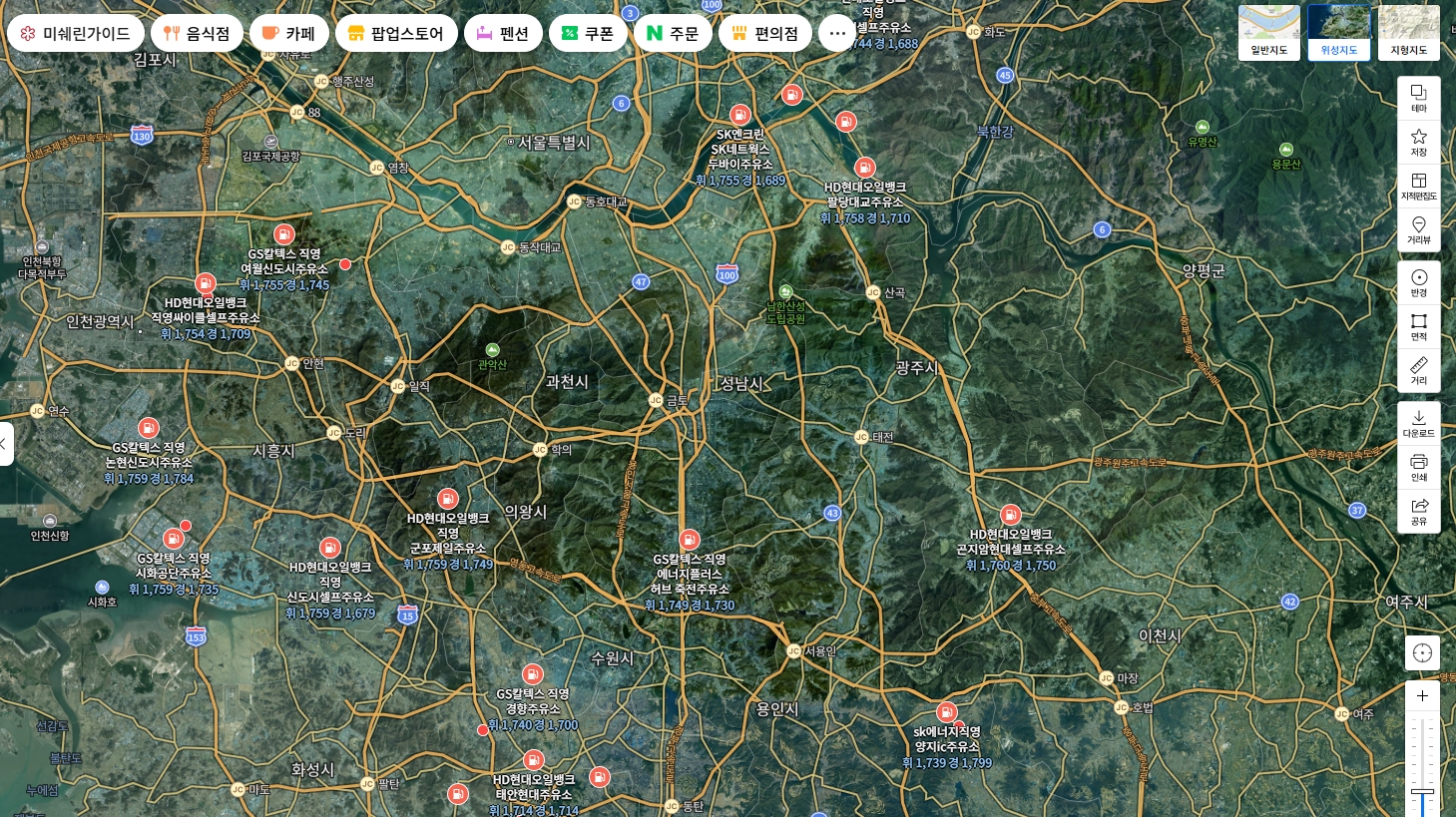This screenshot has width=1456, height=817.
Task: Click the 공유 share icon
Action: coord(1419,512)
